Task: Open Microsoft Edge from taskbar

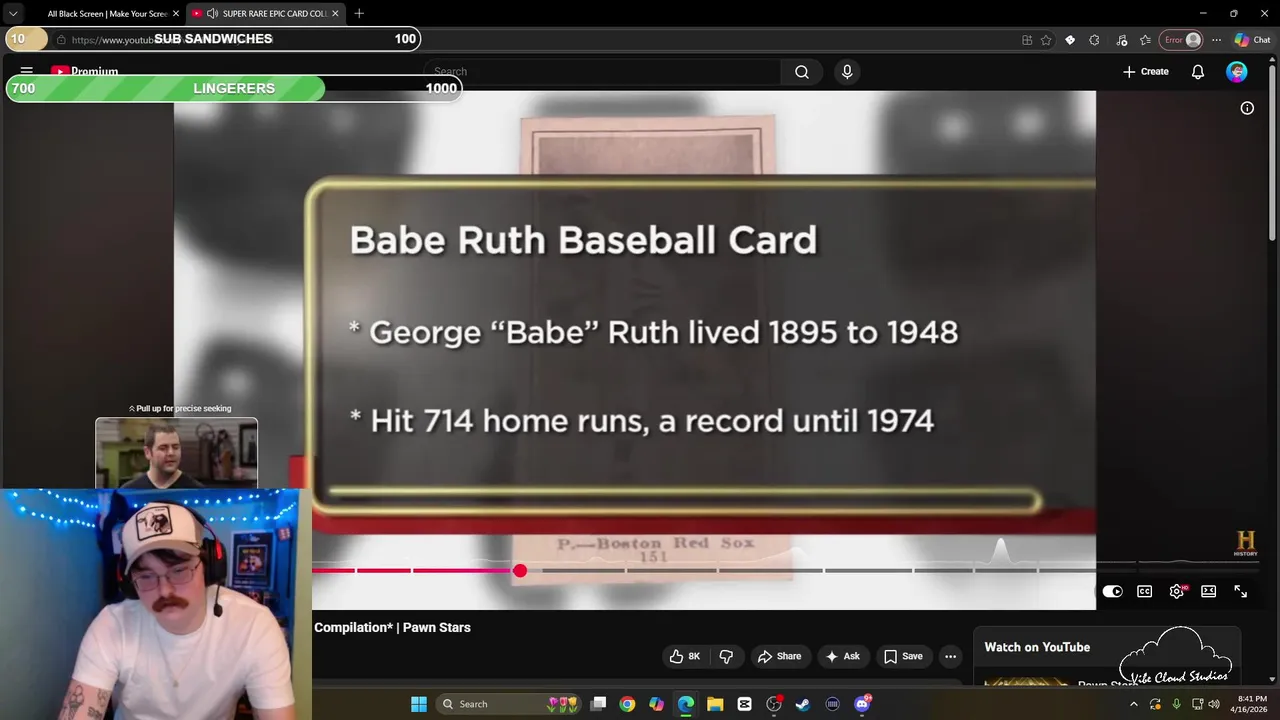Action: [x=686, y=704]
